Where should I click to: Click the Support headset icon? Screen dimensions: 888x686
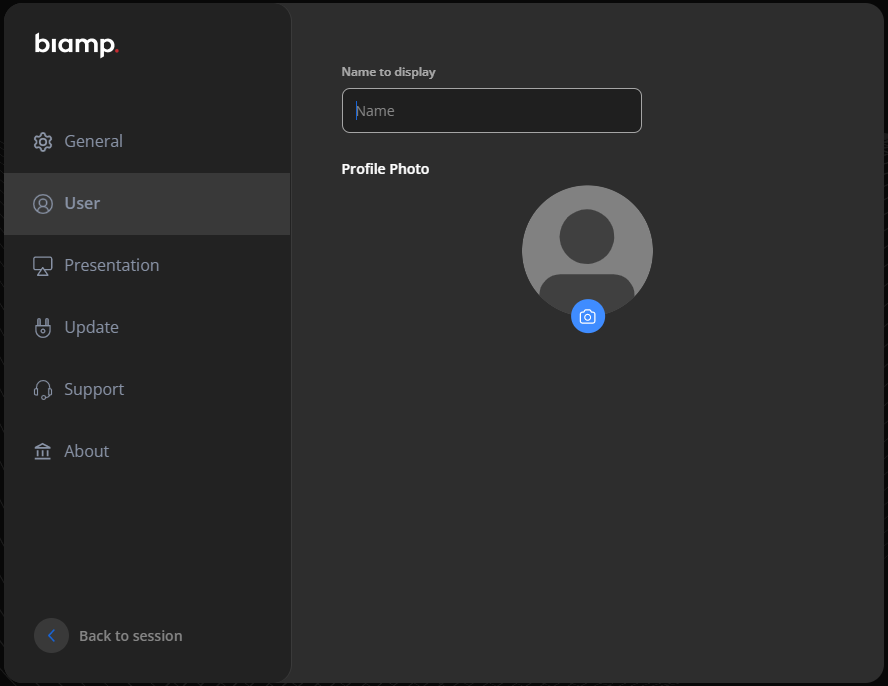coord(42,390)
